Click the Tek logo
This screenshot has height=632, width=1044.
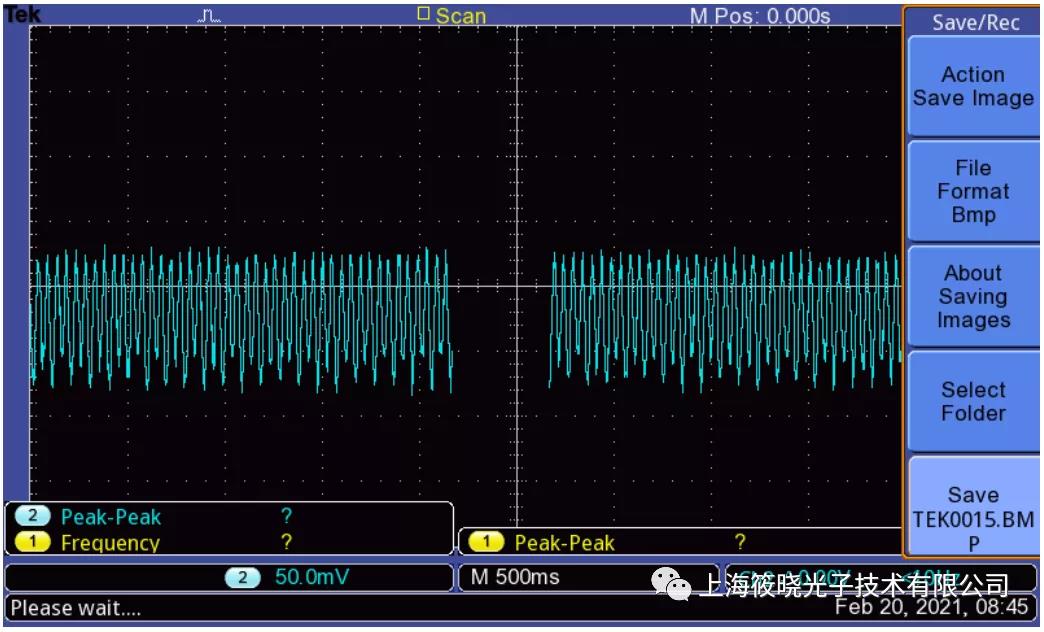tap(23, 14)
